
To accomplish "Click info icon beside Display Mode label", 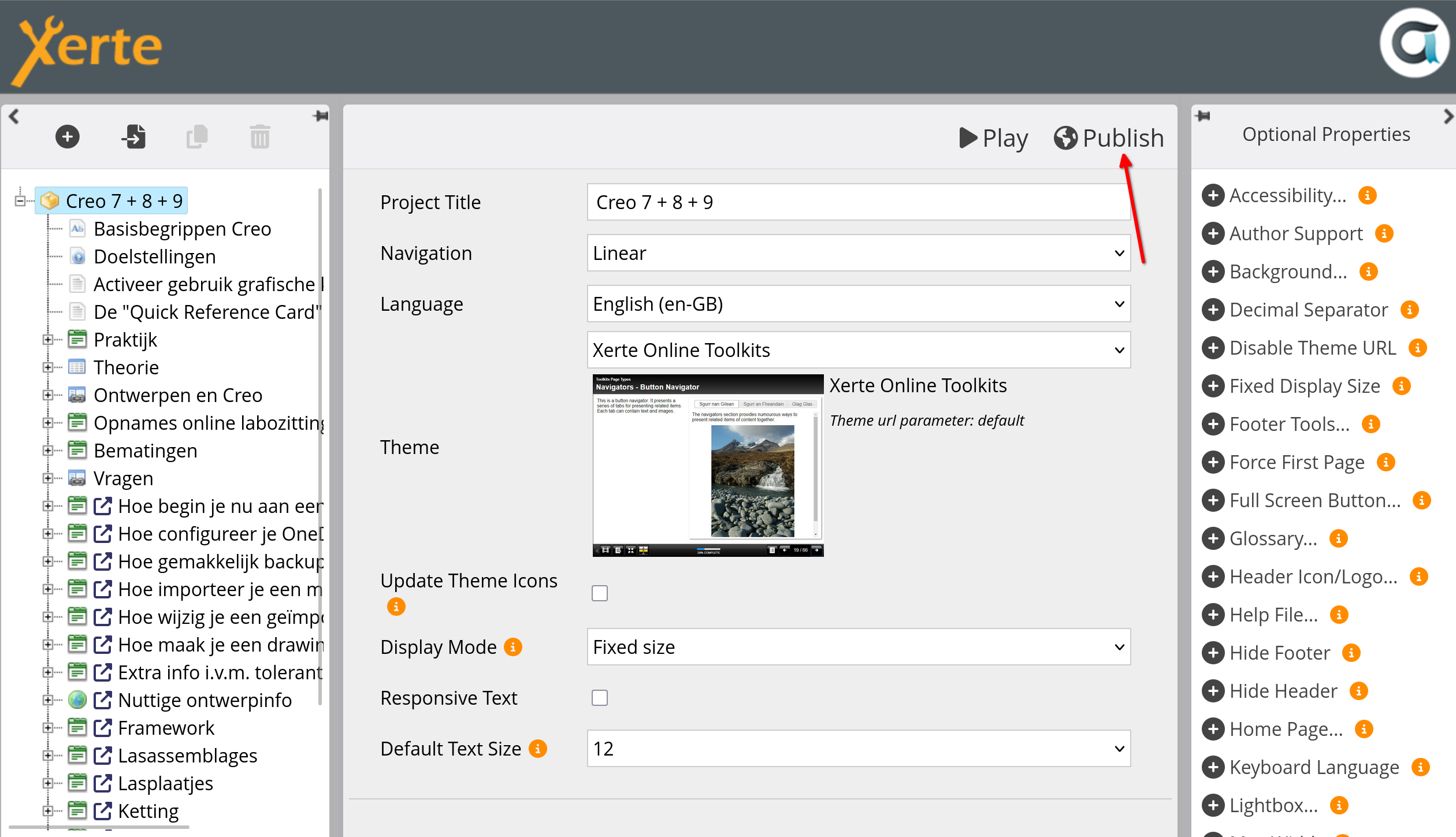I will click(512, 647).
